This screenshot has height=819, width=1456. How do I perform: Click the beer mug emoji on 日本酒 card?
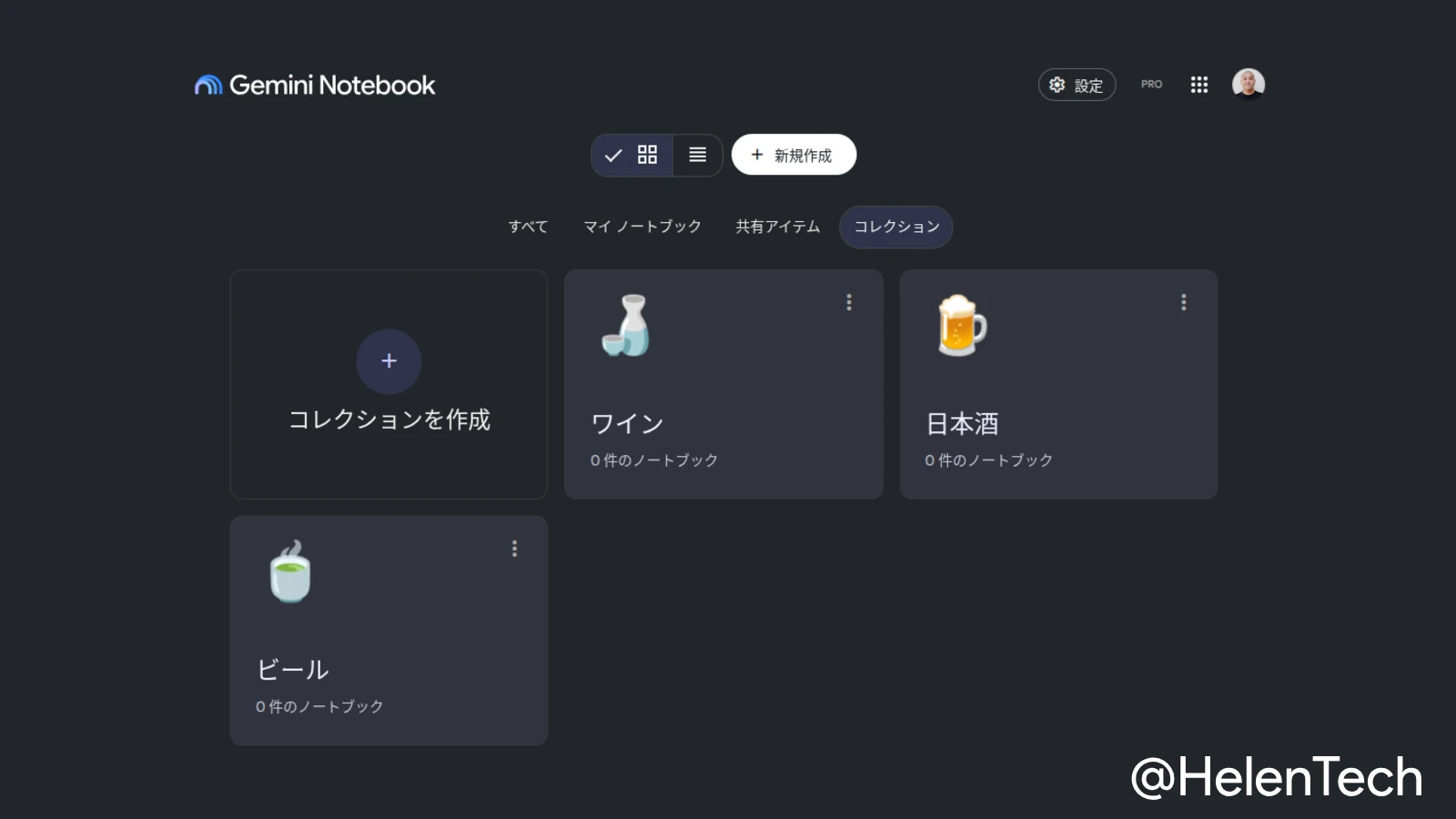coord(961,325)
